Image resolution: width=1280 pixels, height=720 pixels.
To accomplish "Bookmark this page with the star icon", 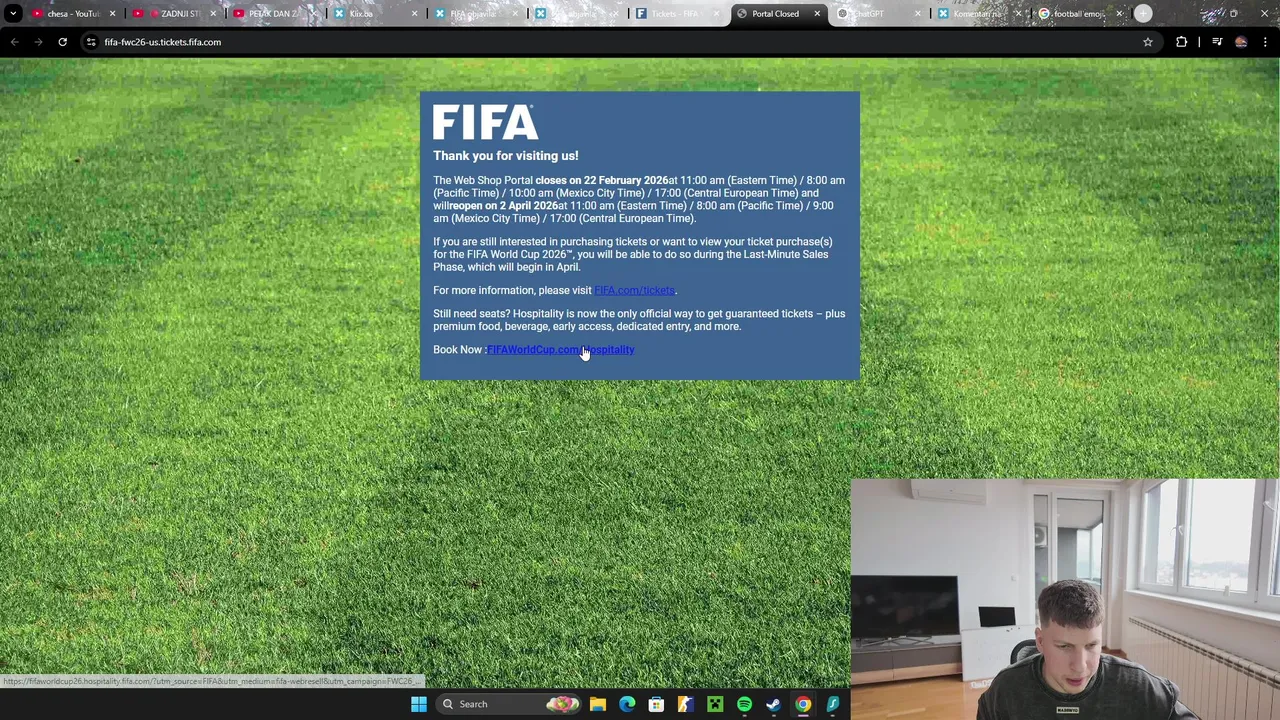I will tap(1148, 42).
